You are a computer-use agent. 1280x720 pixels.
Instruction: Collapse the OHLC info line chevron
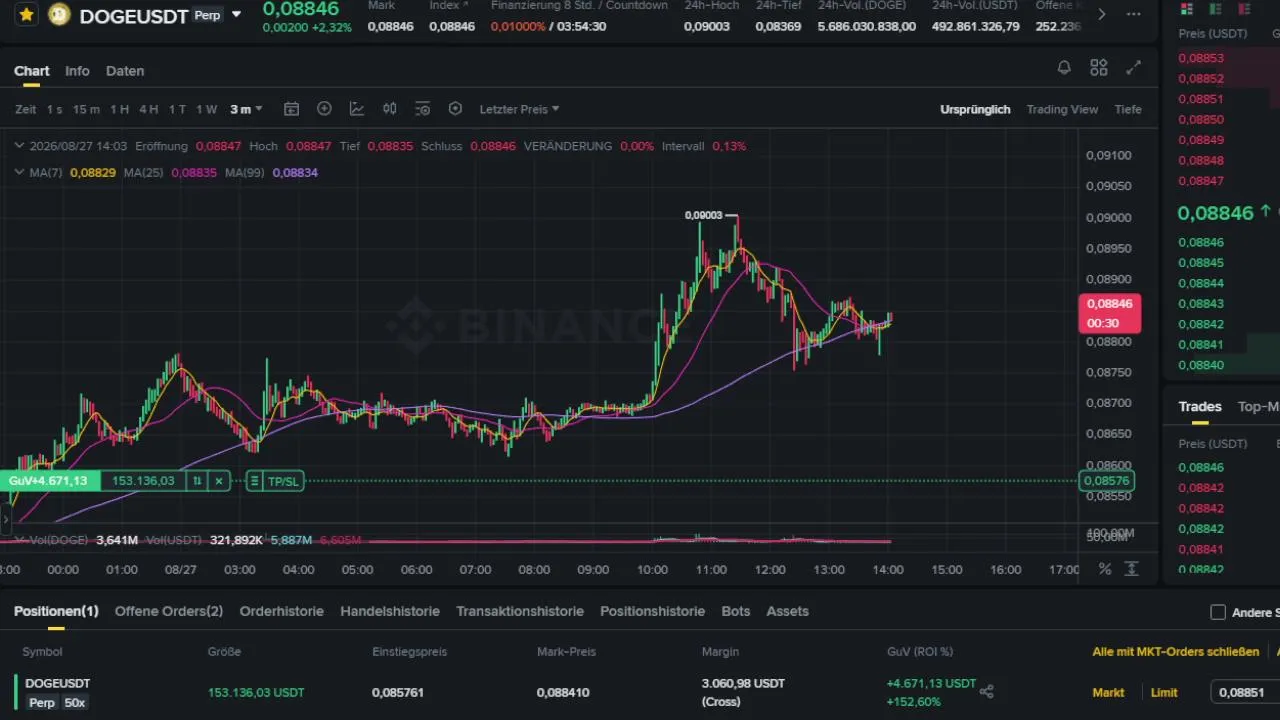tap(20, 146)
